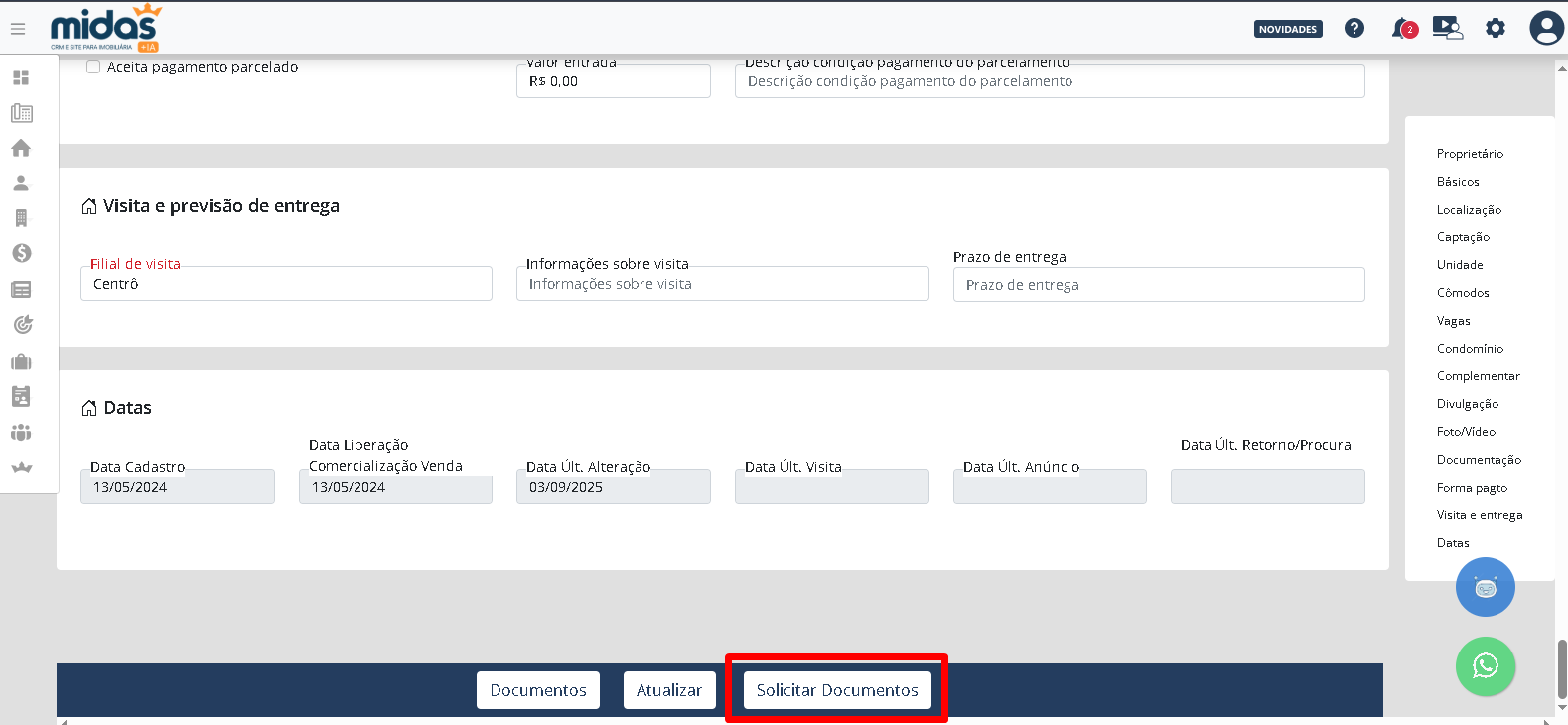The width and height of the screenshot is (1568, 725).
Task: Open the hamburger menu in the header
Action: pos(18,29)
